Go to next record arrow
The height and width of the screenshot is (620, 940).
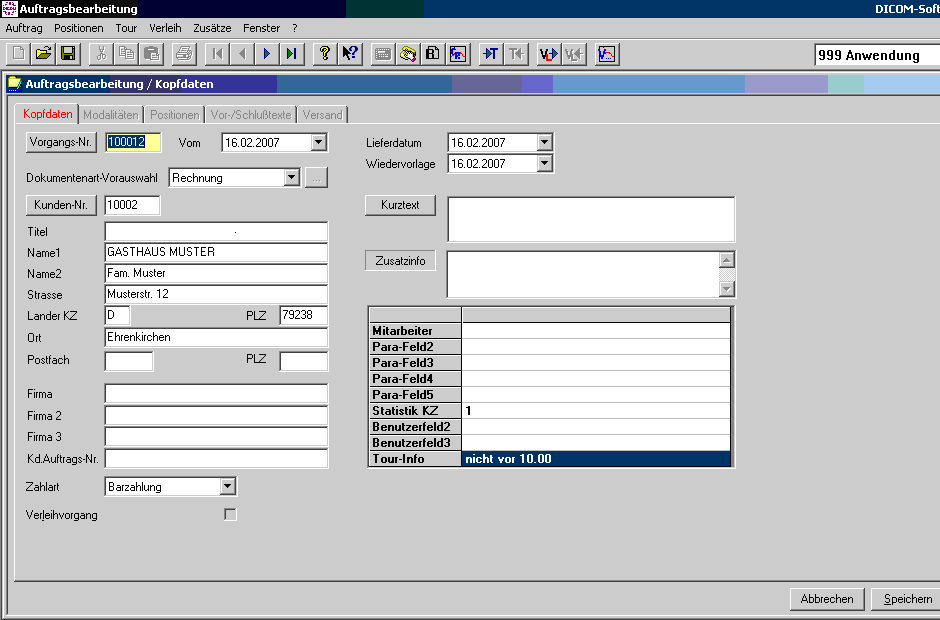(267, 54)
